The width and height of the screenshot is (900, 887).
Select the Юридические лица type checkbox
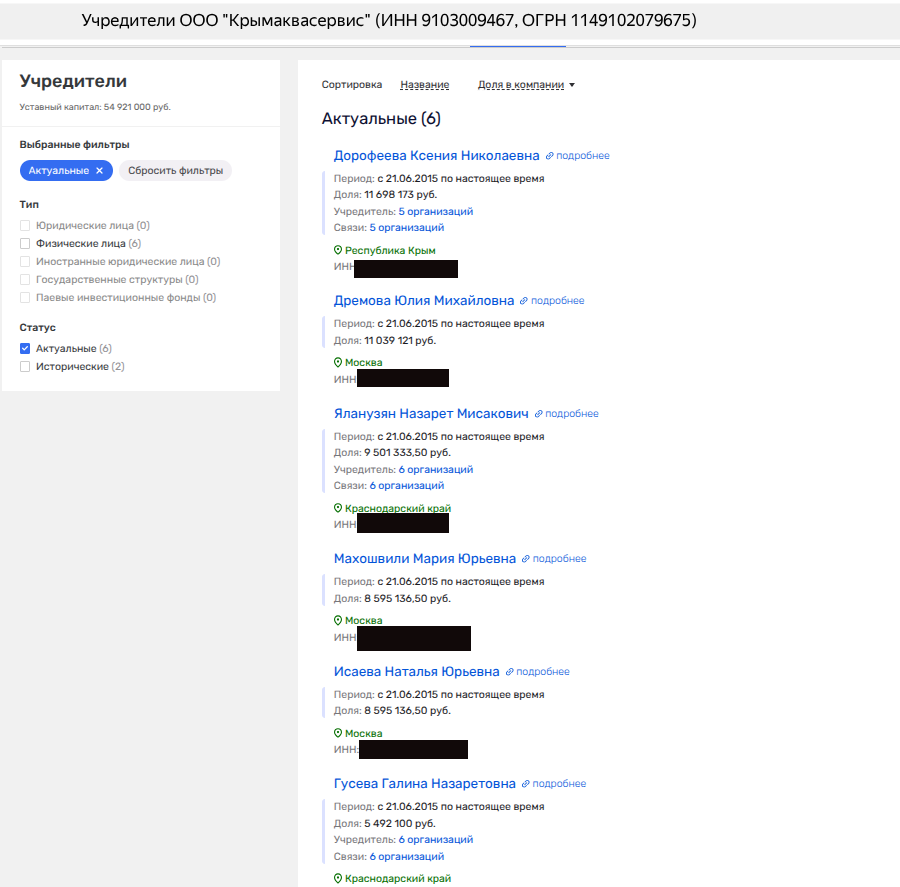click(x=26, y=226)
